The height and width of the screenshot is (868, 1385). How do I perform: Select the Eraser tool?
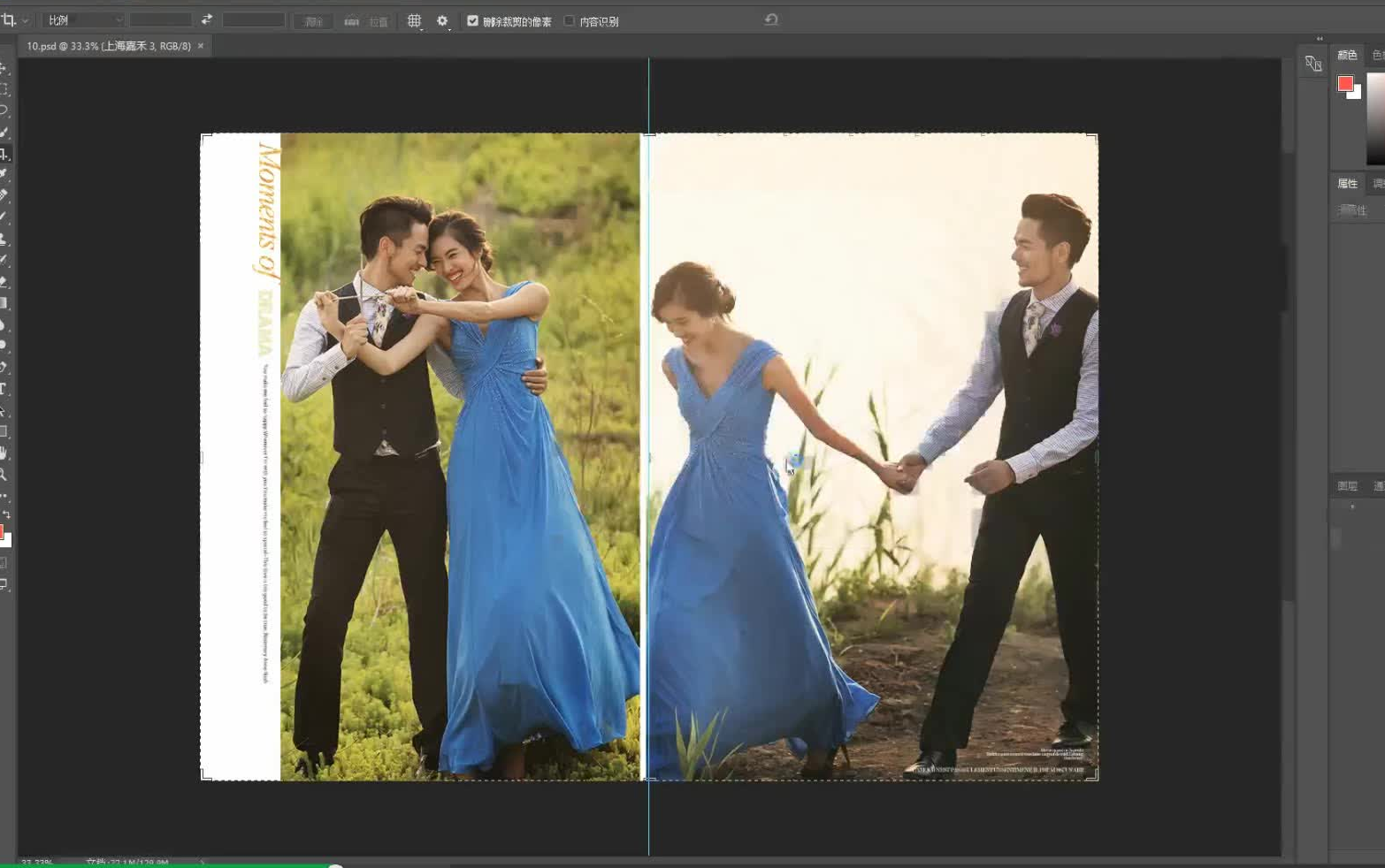[x=4, y=281]
